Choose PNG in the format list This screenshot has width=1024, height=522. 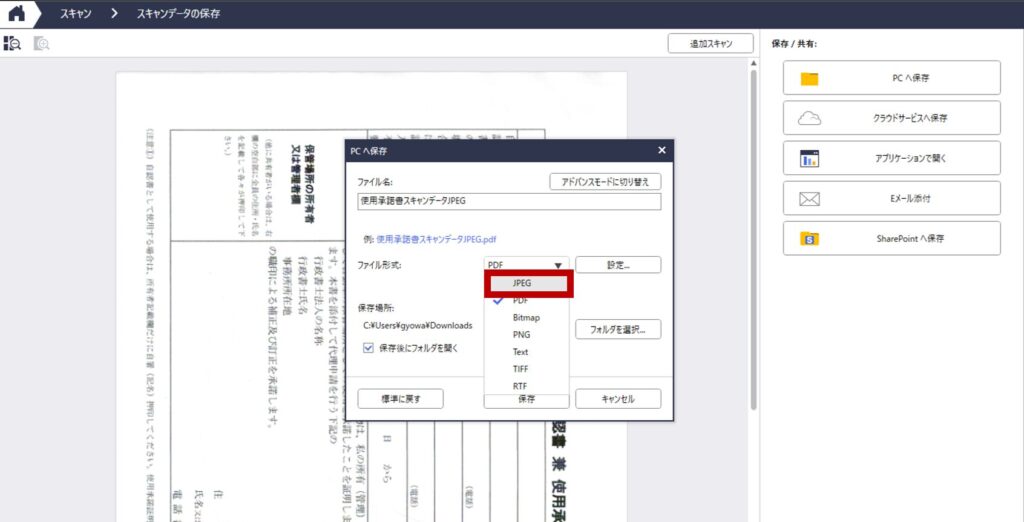tap(521, 334)
